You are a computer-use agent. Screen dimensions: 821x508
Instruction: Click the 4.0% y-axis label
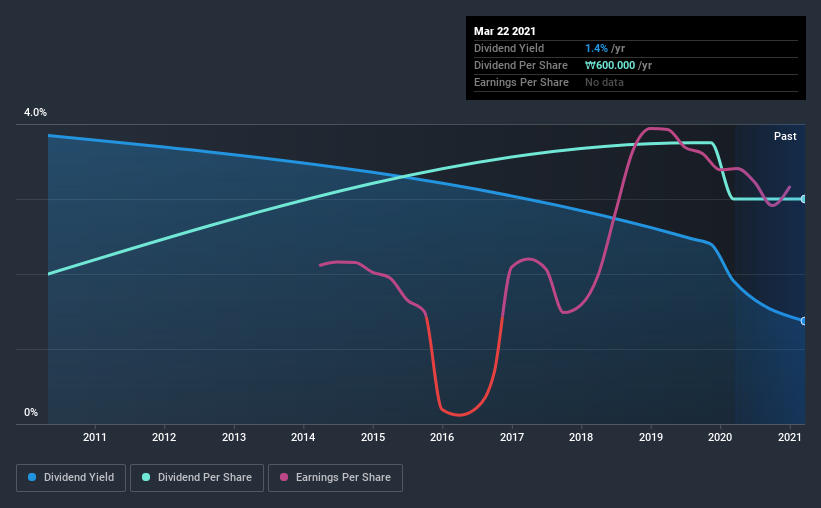(x=35, y=113)
